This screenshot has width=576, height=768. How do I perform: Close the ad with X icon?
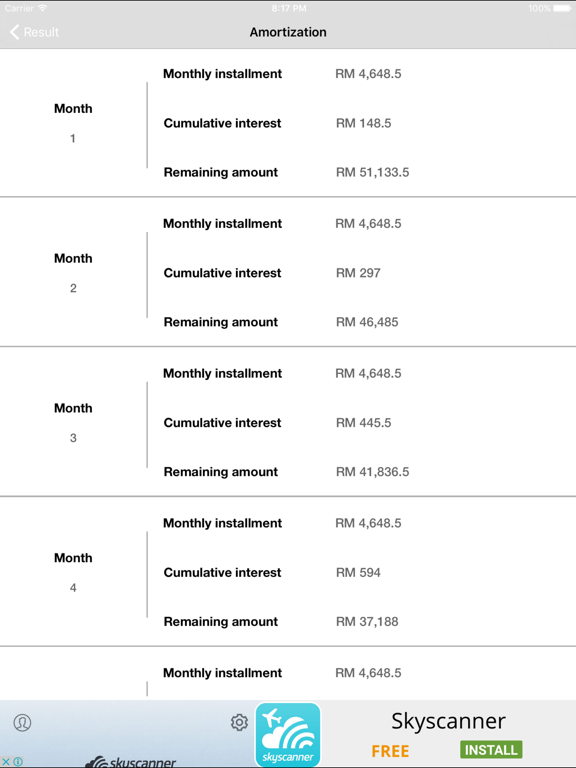pyautogui.click(x=6, y=761)
